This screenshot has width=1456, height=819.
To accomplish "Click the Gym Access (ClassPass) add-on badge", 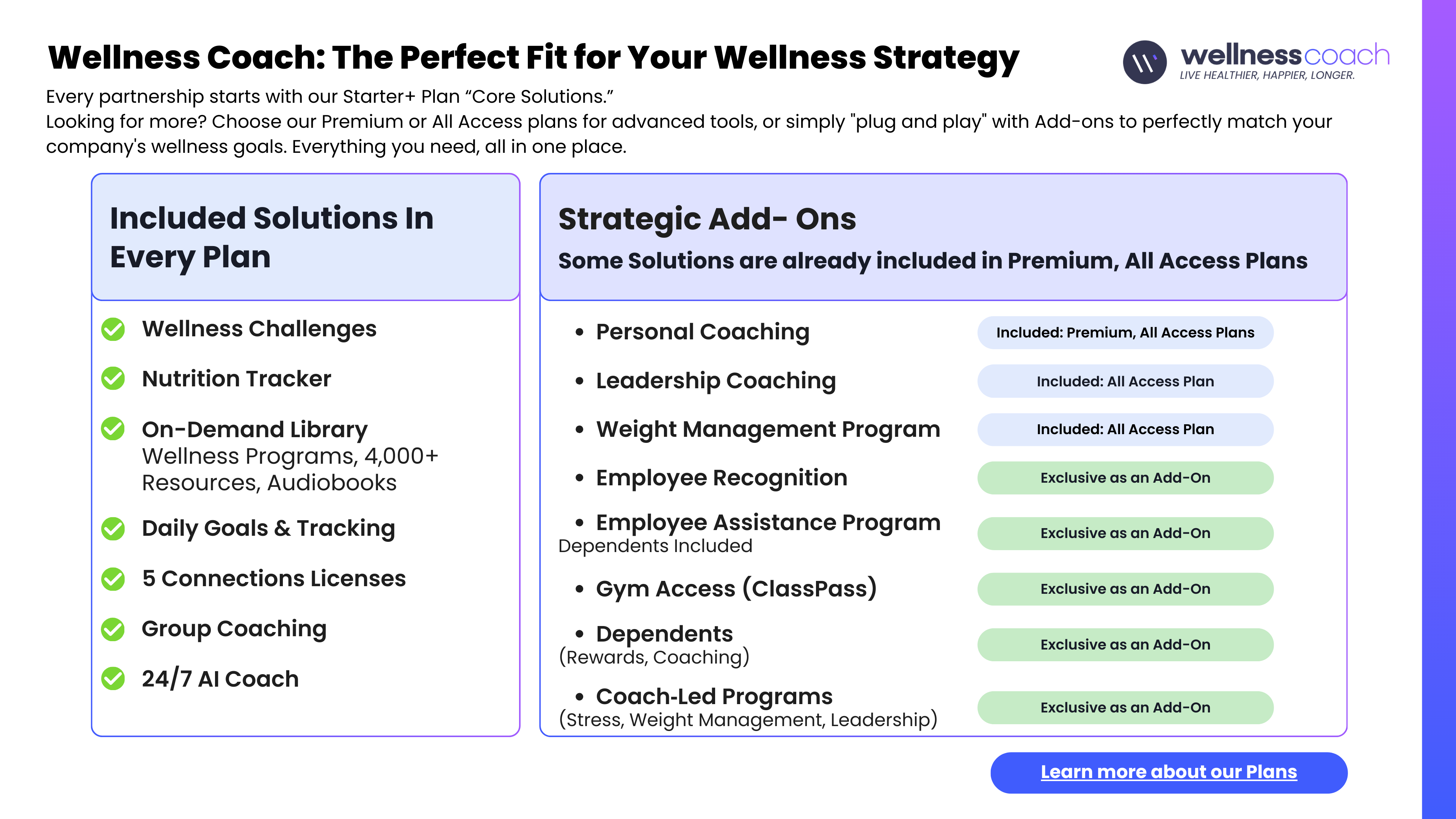I will (1125, 589).
